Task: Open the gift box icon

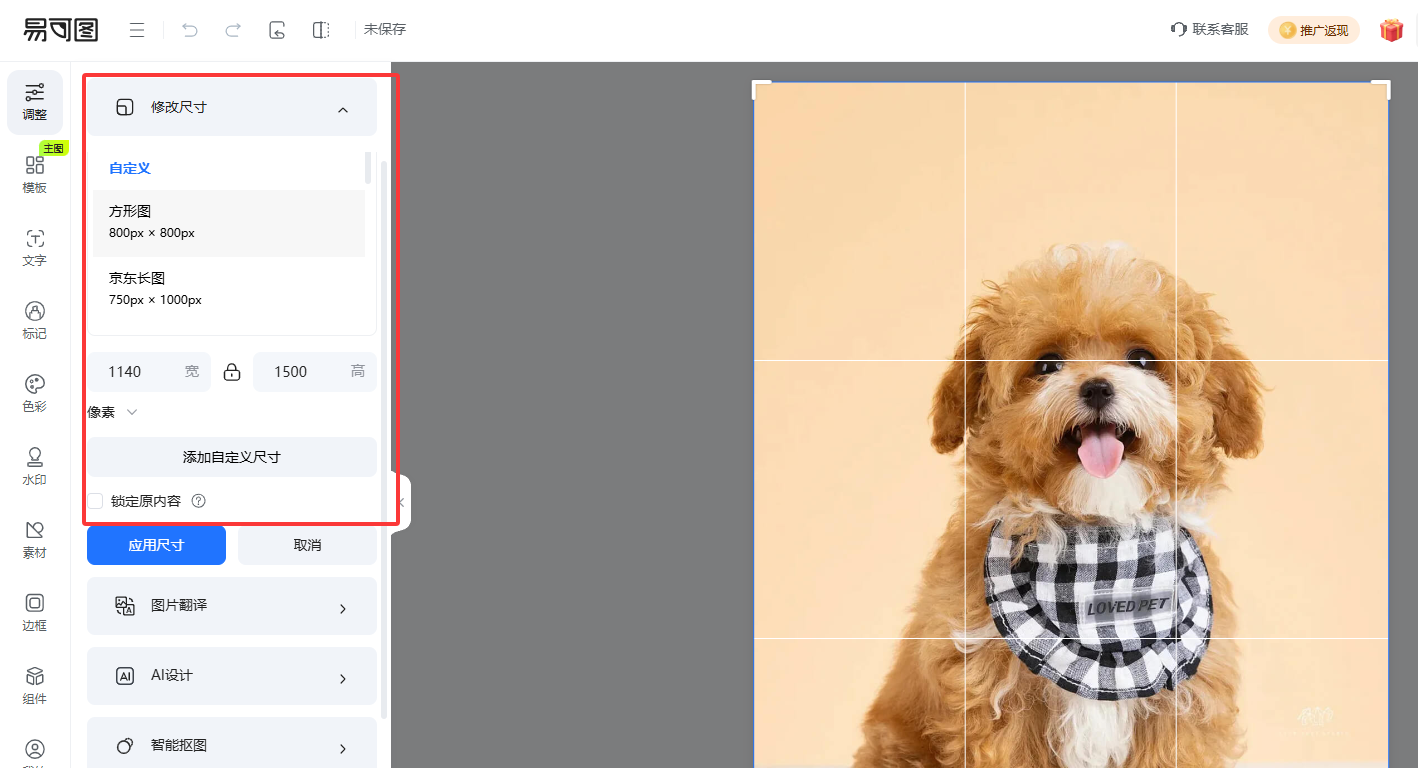Action: [x=1391, y=30]
